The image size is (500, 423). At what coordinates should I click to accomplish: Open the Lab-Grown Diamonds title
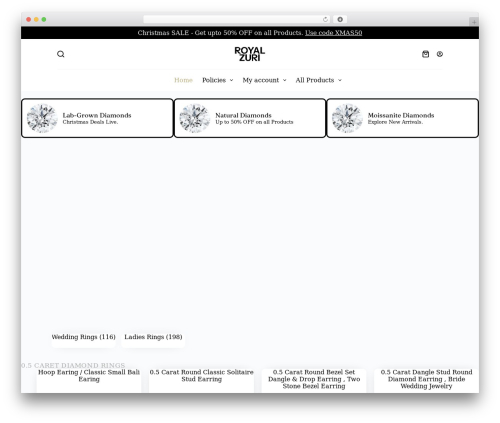point(97,115)
